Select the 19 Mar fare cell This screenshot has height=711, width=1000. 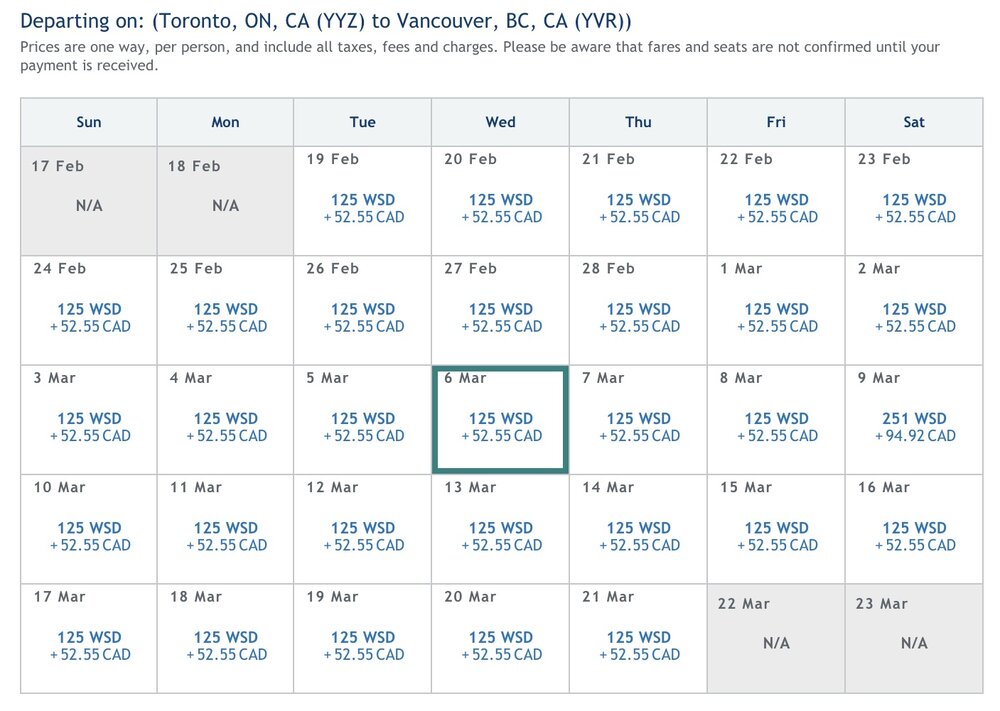(x=363, y=645)
